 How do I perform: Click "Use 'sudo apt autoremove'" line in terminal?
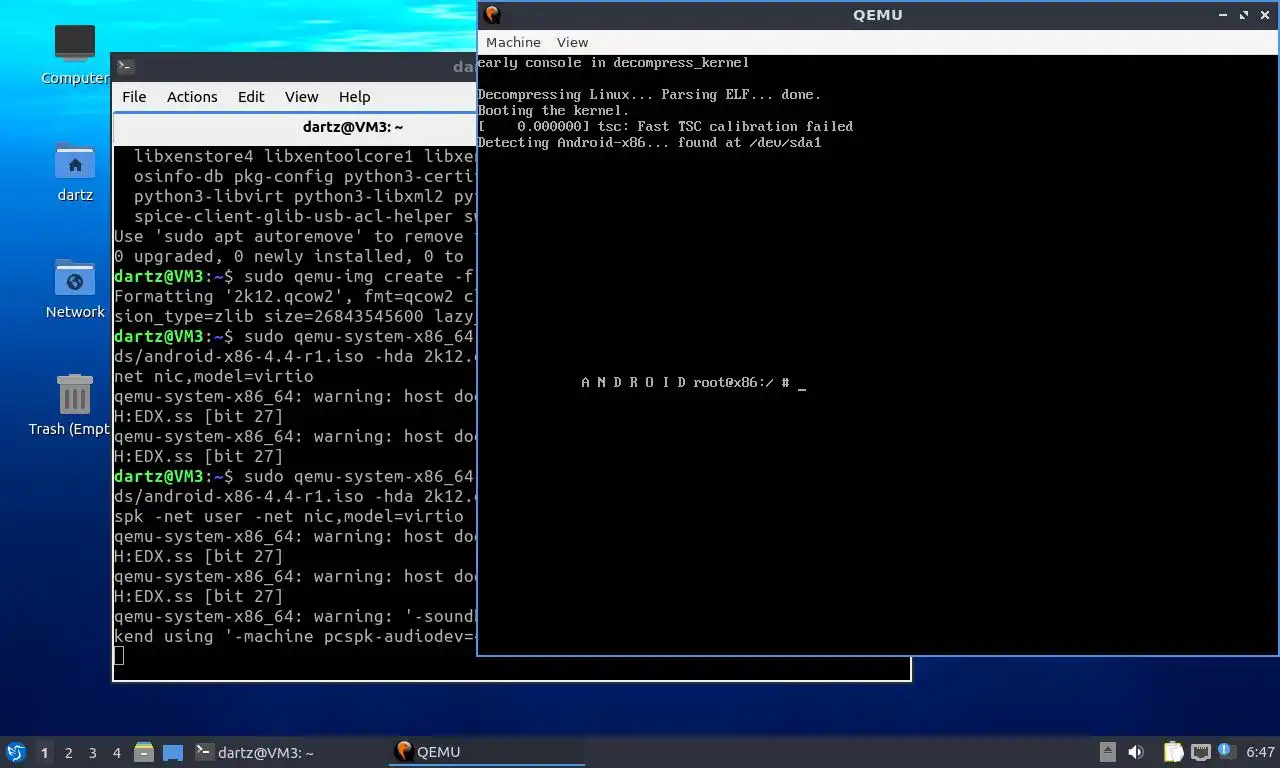tap(294, 236)
